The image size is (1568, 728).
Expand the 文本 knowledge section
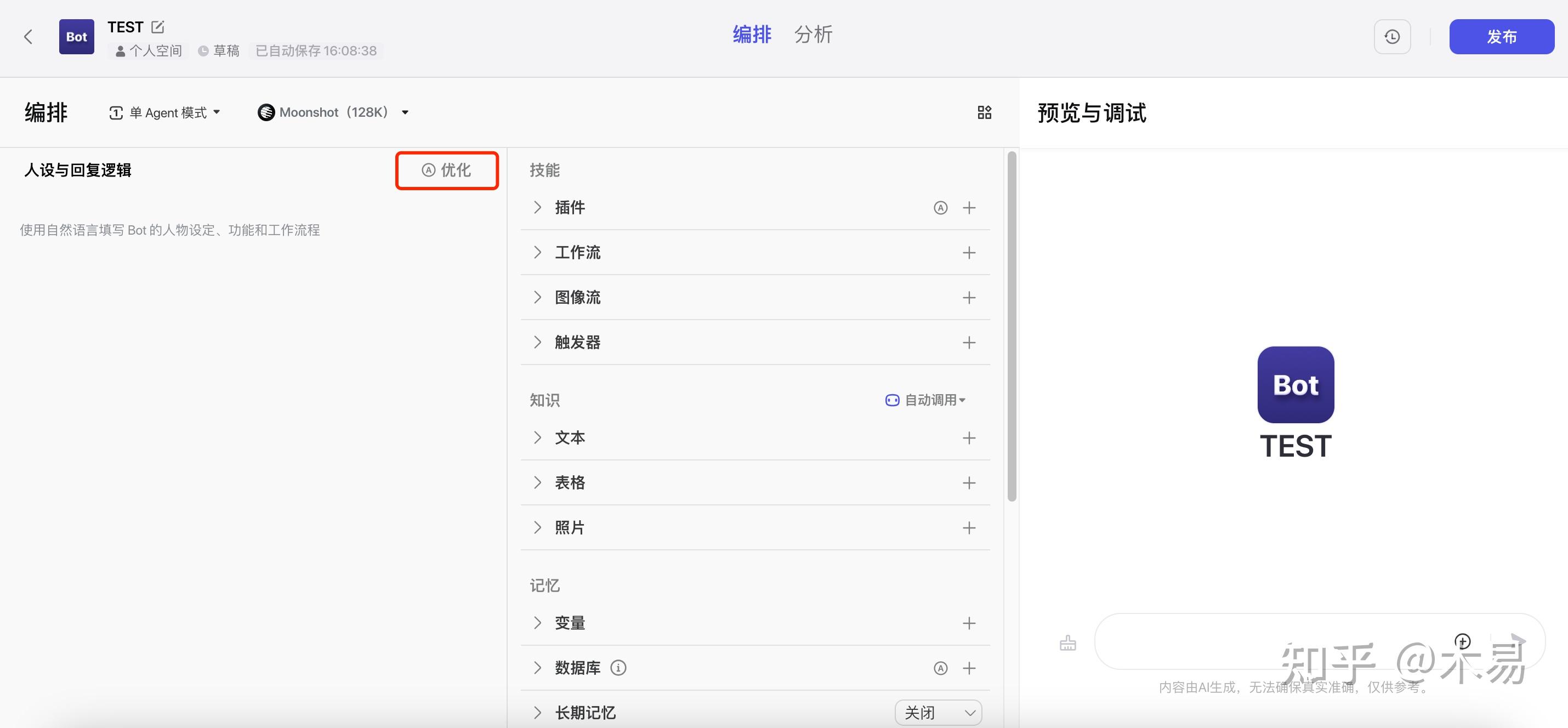[537, 437]
